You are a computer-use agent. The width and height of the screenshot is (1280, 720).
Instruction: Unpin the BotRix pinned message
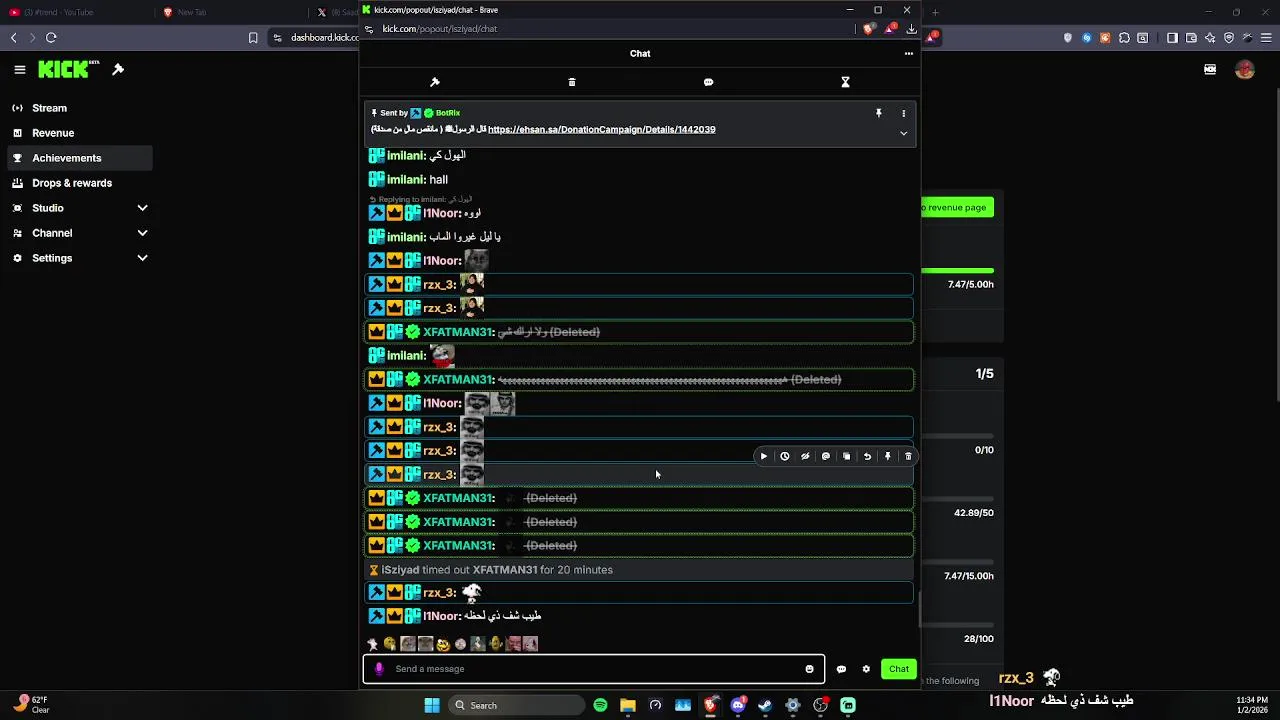[879, 114]
